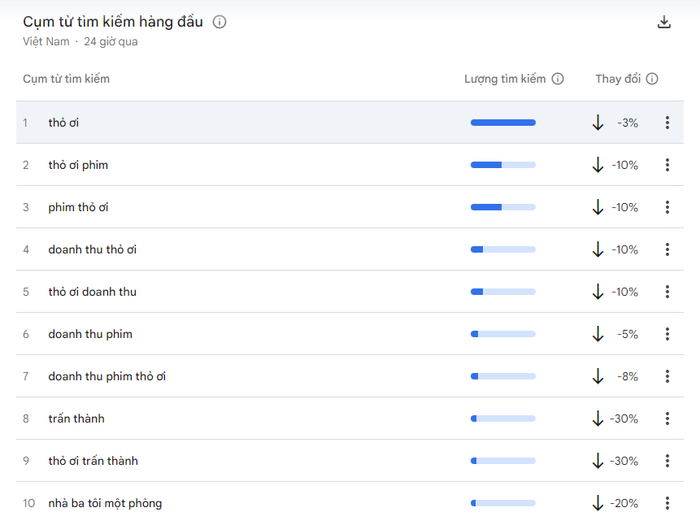Select the thỏ ơi trấn thành query
Screen dimensions: 700x524
coord(93,461)
